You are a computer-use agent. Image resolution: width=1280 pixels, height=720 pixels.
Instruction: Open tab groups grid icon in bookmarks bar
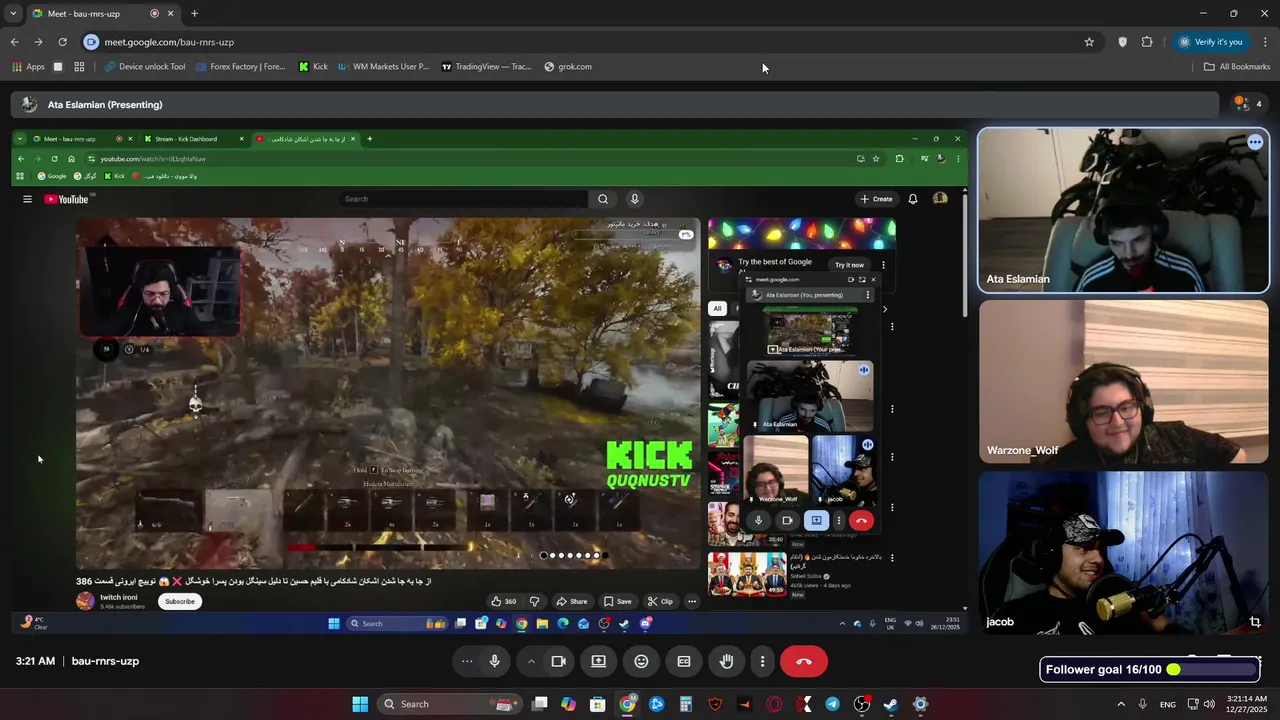79,67
